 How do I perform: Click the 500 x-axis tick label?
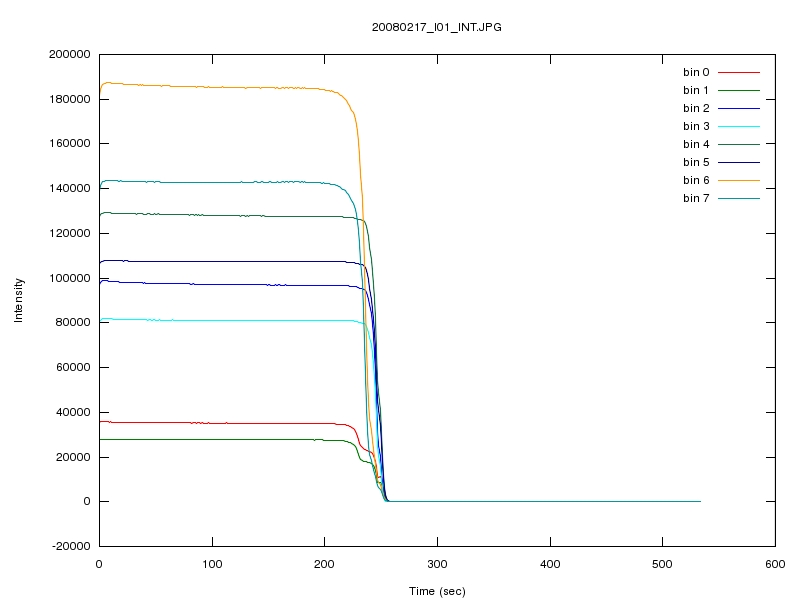(662, 564)
